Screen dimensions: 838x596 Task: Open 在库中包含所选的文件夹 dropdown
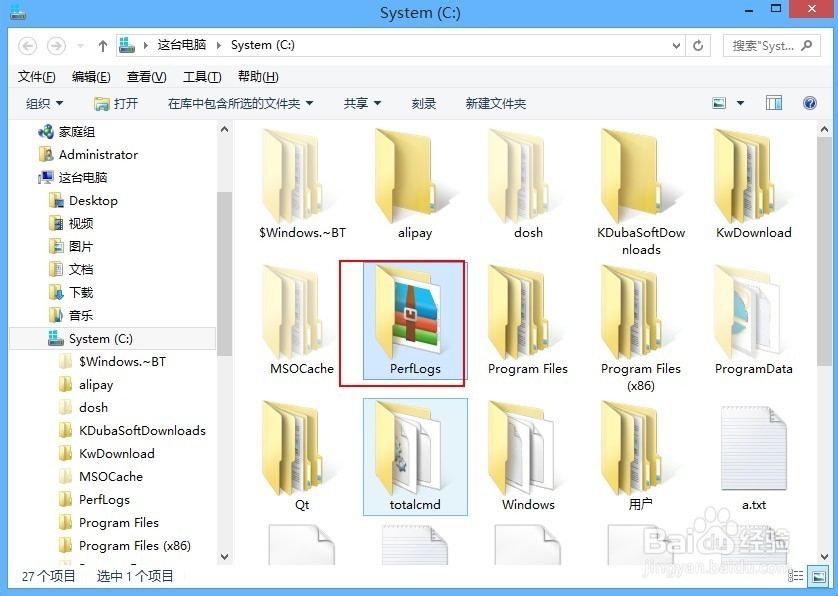pyautogui.click(x=240, y=103)
